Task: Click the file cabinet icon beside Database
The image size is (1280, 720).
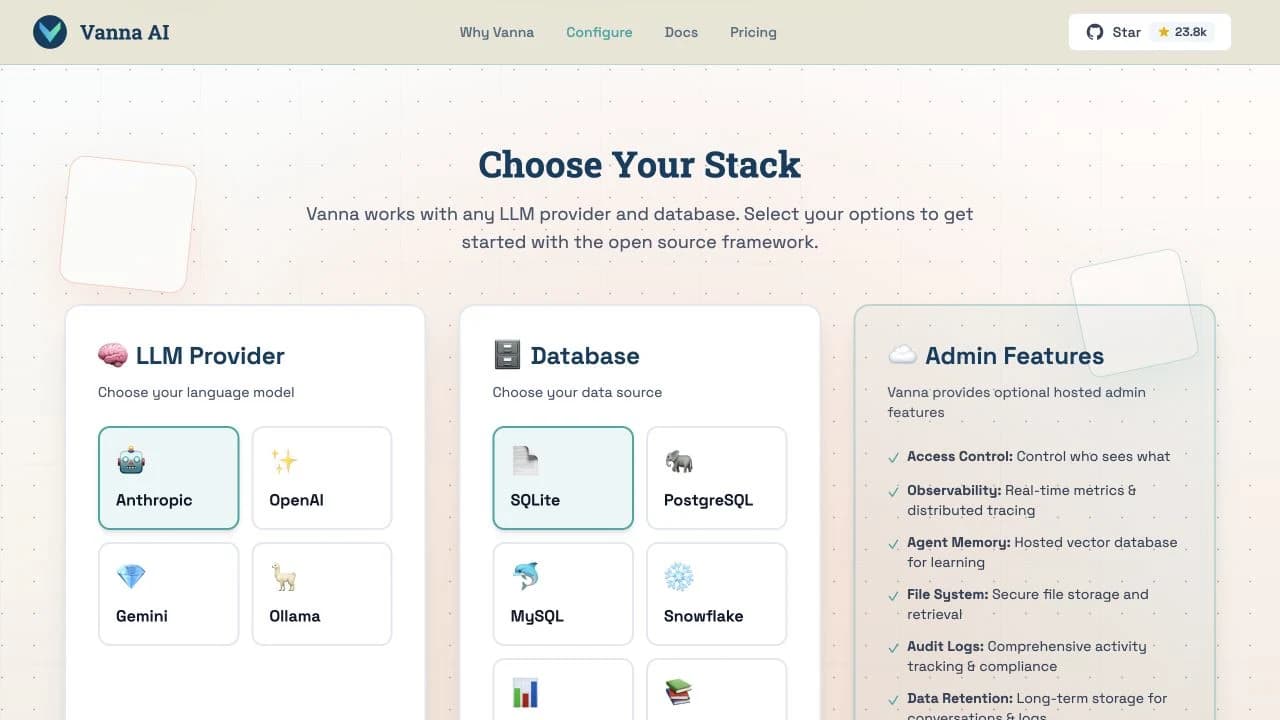Action: tap(508, 355)
